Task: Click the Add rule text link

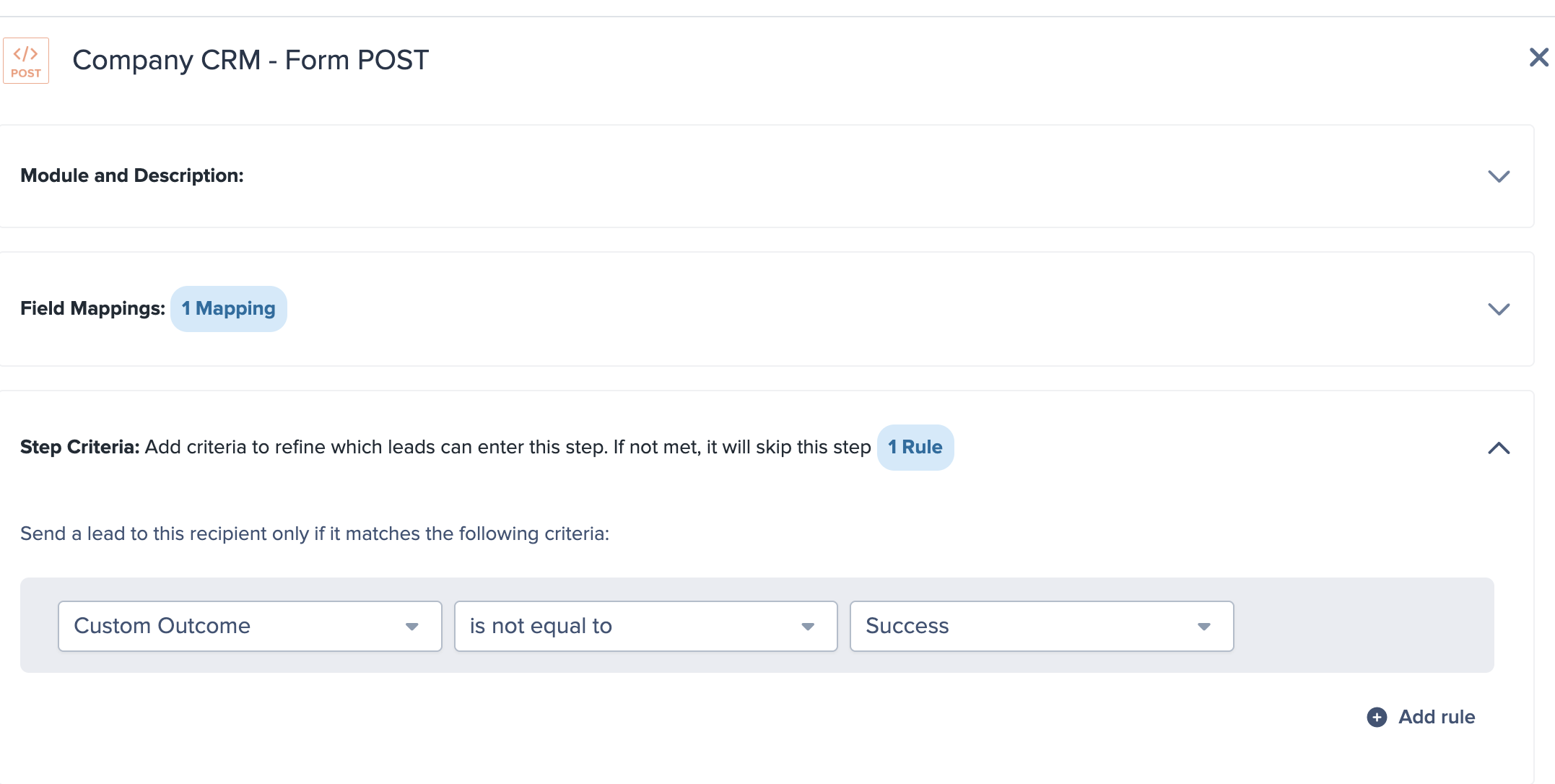Action: [1437, 717]
